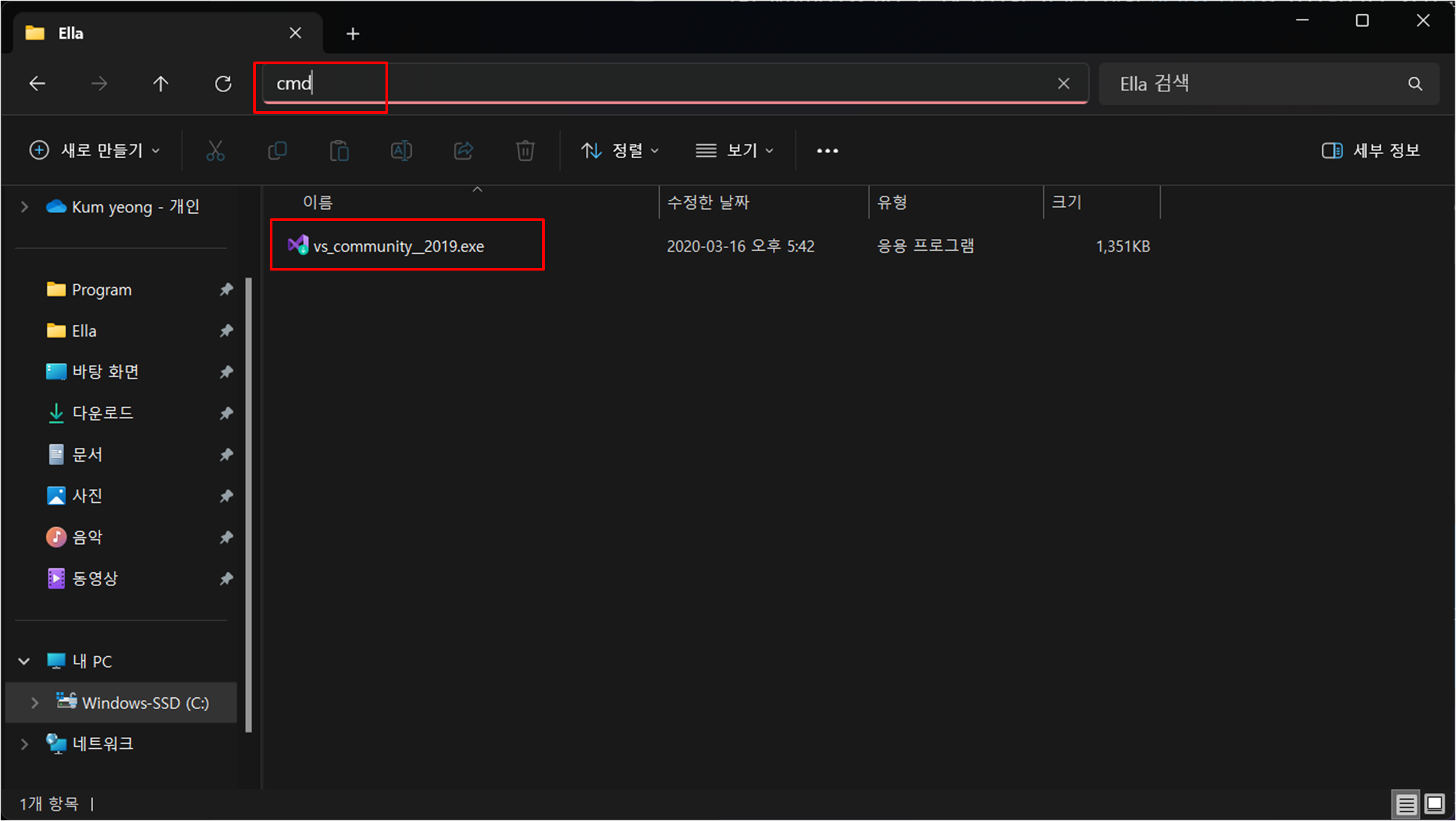Toggle the 세부 정보 details pane
Image resolution: width=1456 pixels, height=821 pixels.
point(1371,151)
